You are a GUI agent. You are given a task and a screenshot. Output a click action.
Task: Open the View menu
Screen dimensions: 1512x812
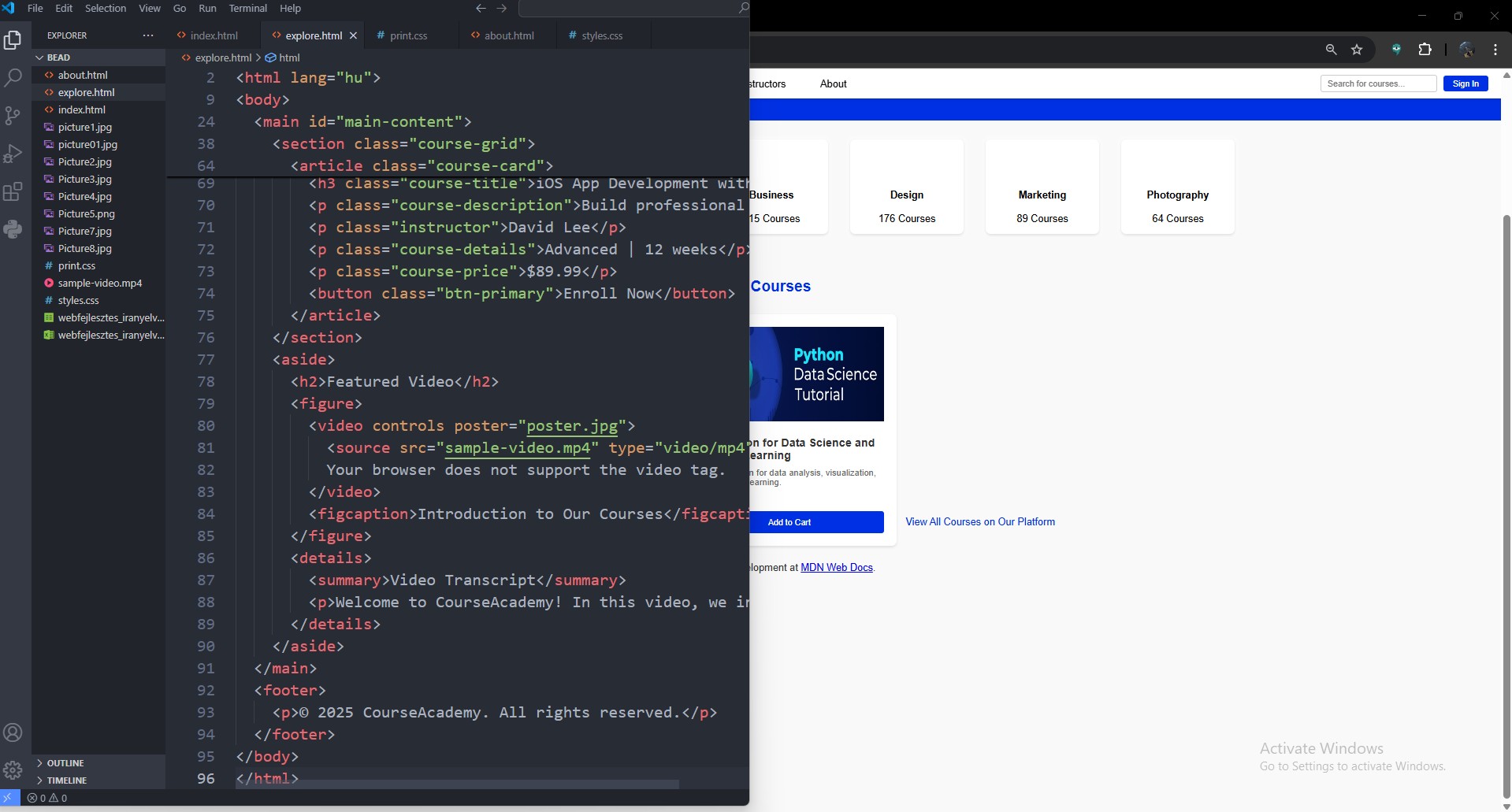click(x=150, y=8)
